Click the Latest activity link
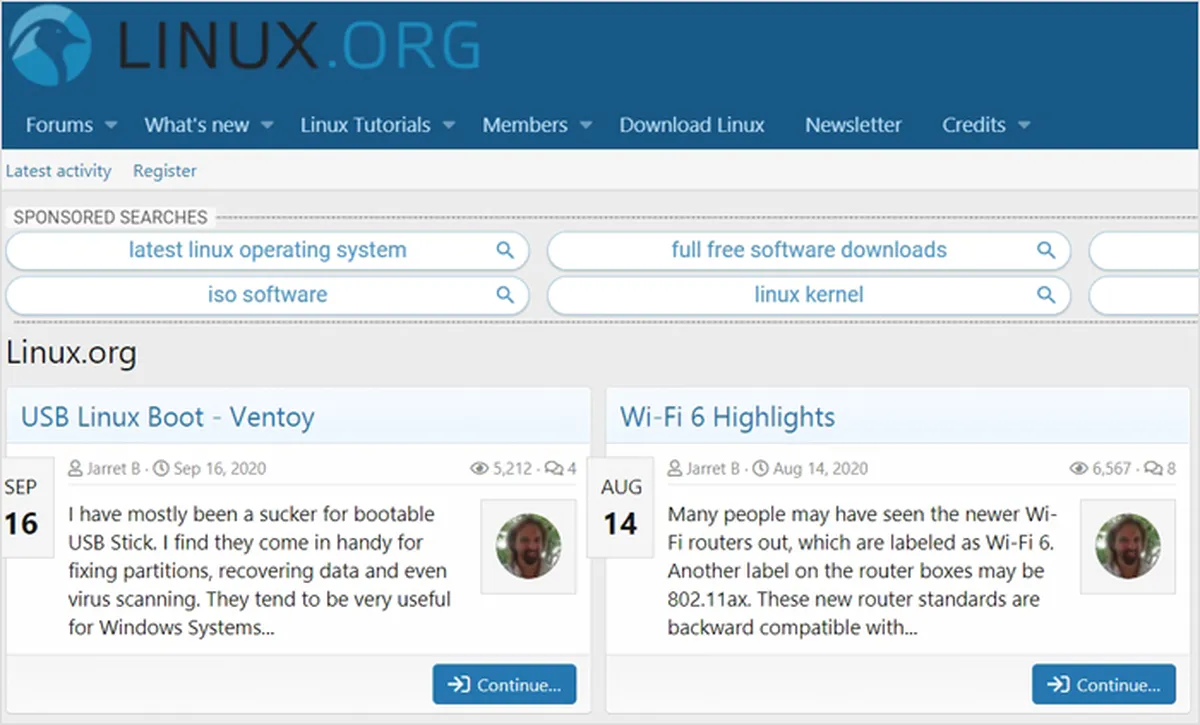This screenshot has width=1200, height=725. 58,171
